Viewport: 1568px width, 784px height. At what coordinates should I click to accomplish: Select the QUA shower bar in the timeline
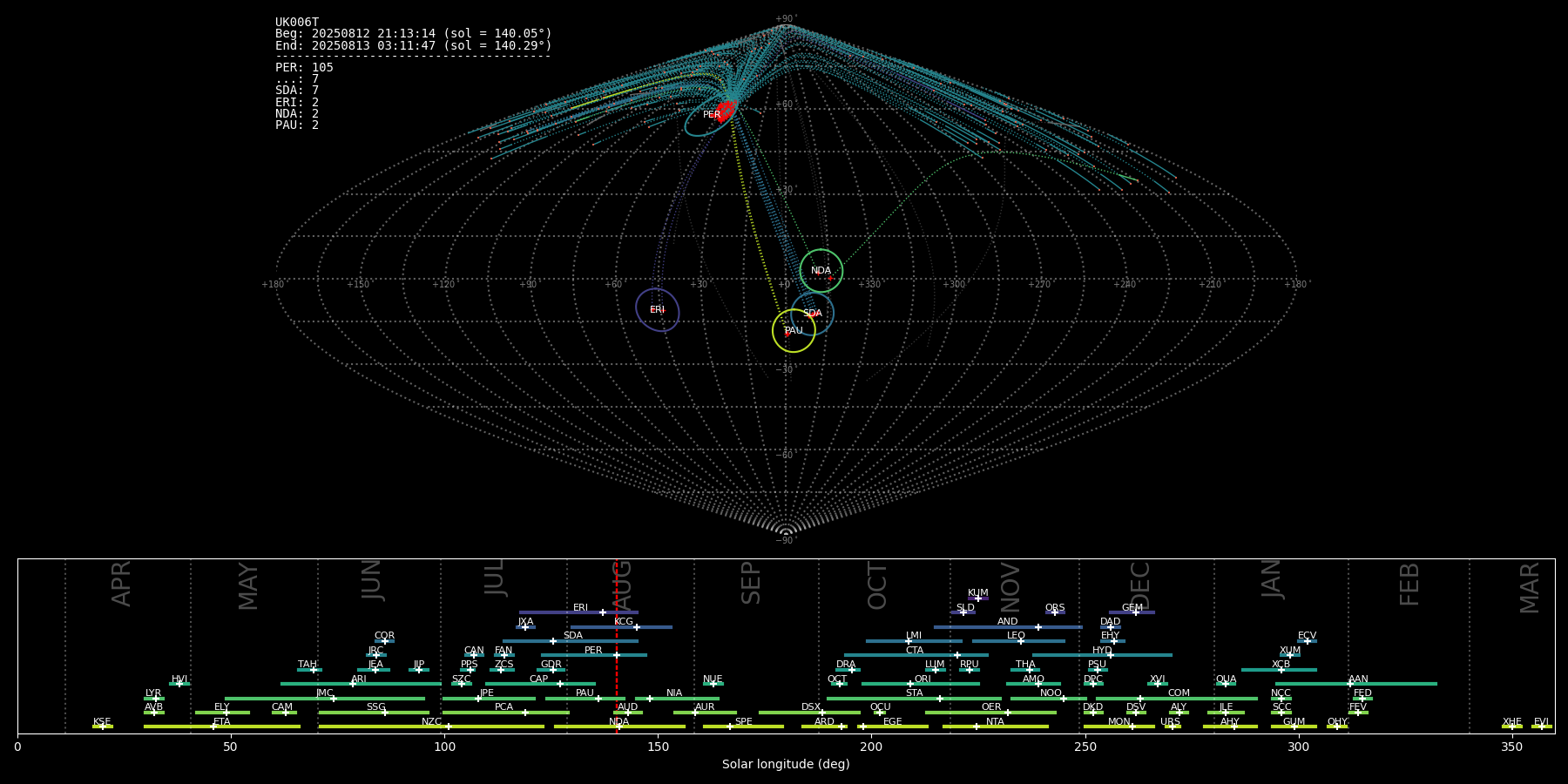point(1226,684)
